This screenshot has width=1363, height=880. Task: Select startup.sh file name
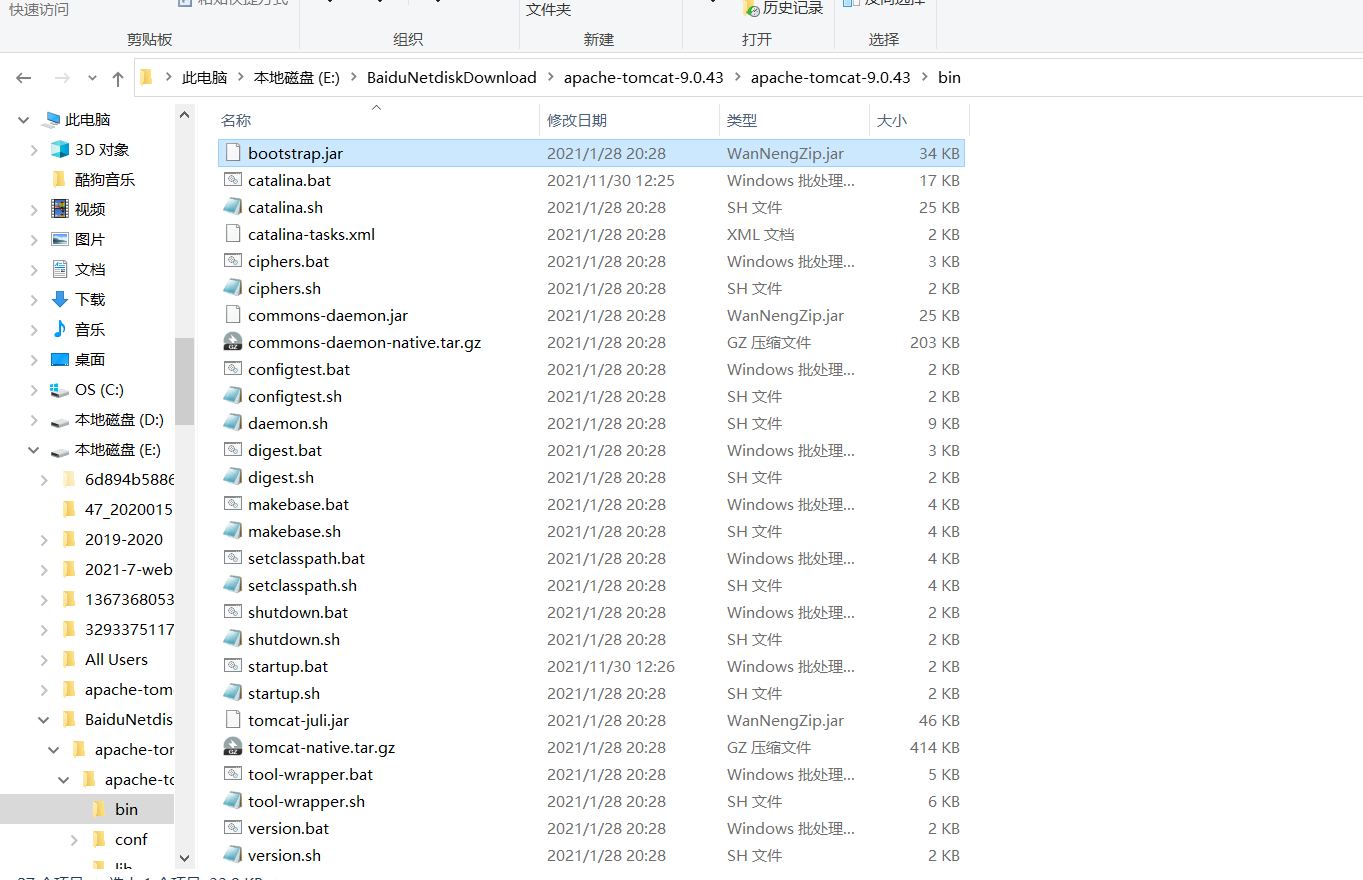pos(284,693)
